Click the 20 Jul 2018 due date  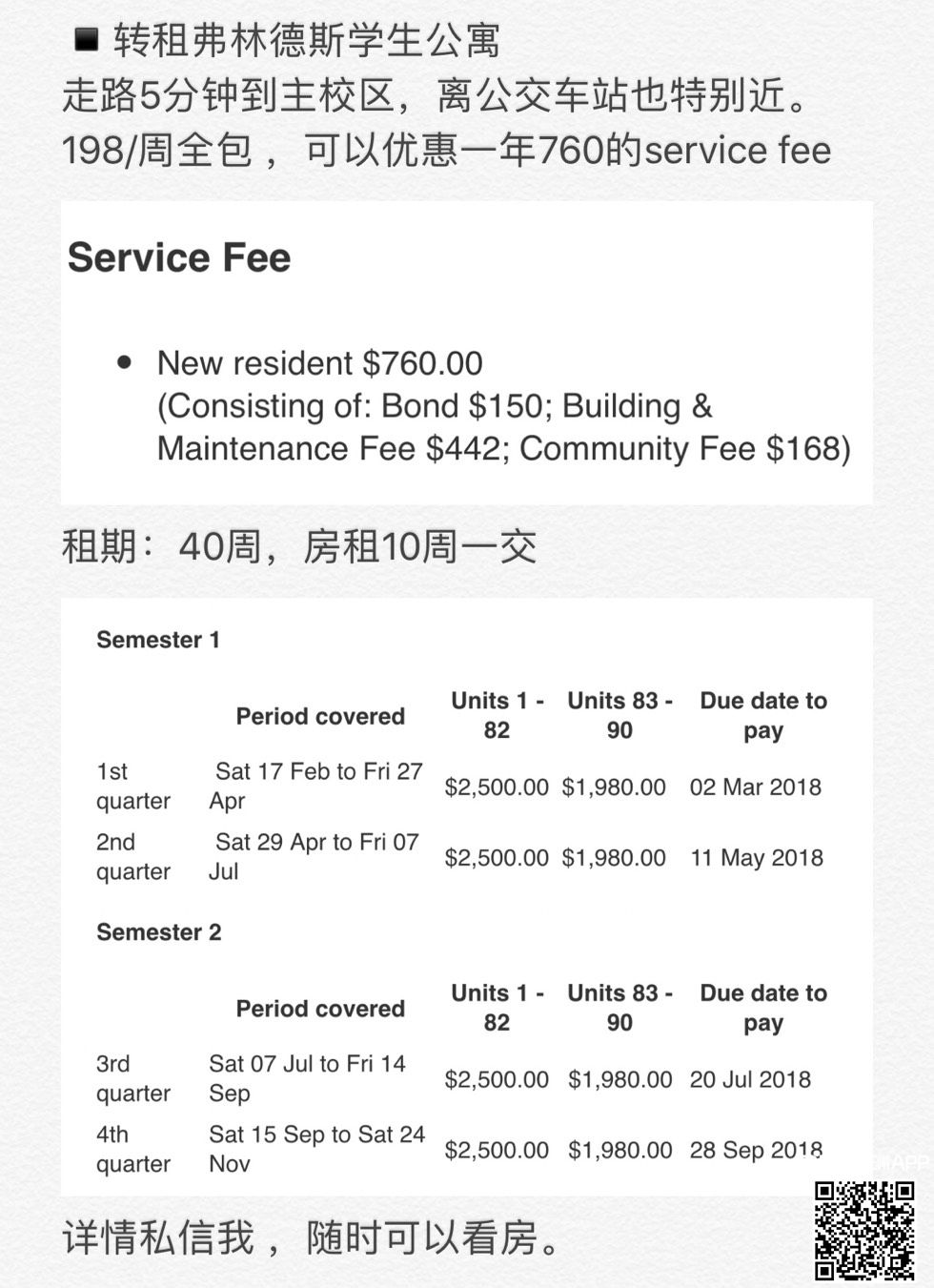coord(750,1079)
